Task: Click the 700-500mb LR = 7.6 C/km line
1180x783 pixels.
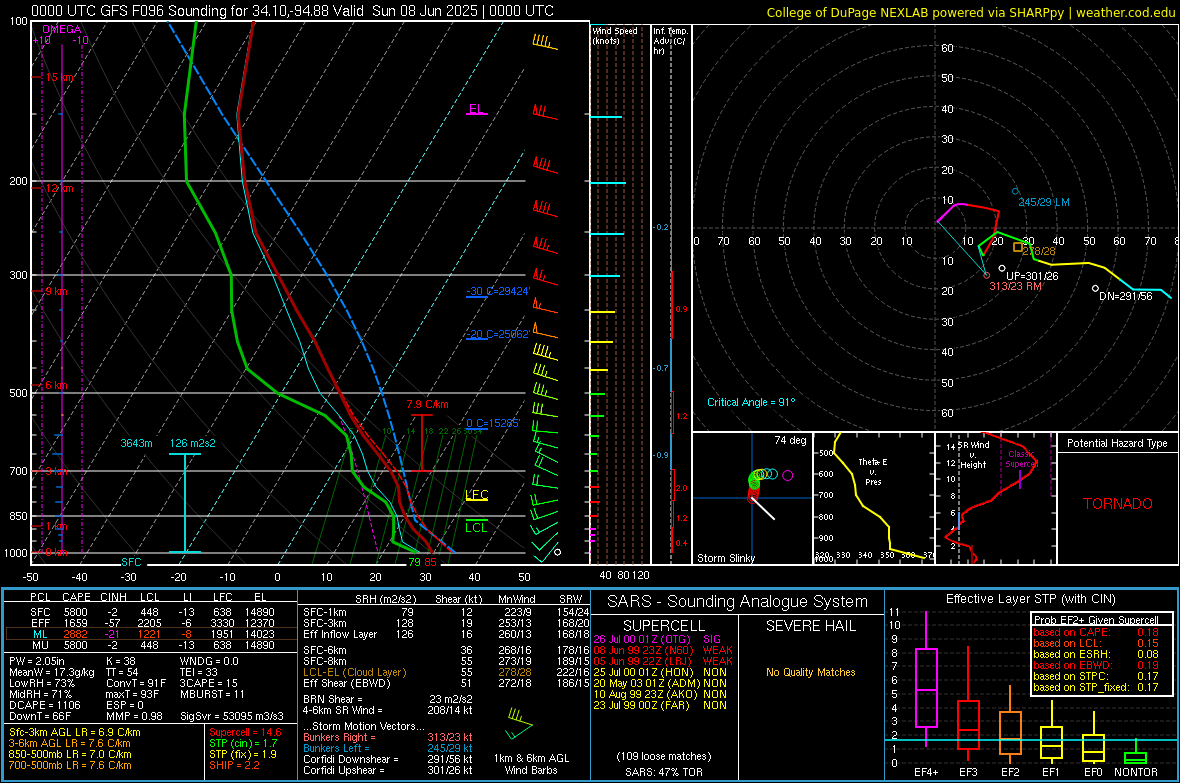Action: (x=70, y=765)
